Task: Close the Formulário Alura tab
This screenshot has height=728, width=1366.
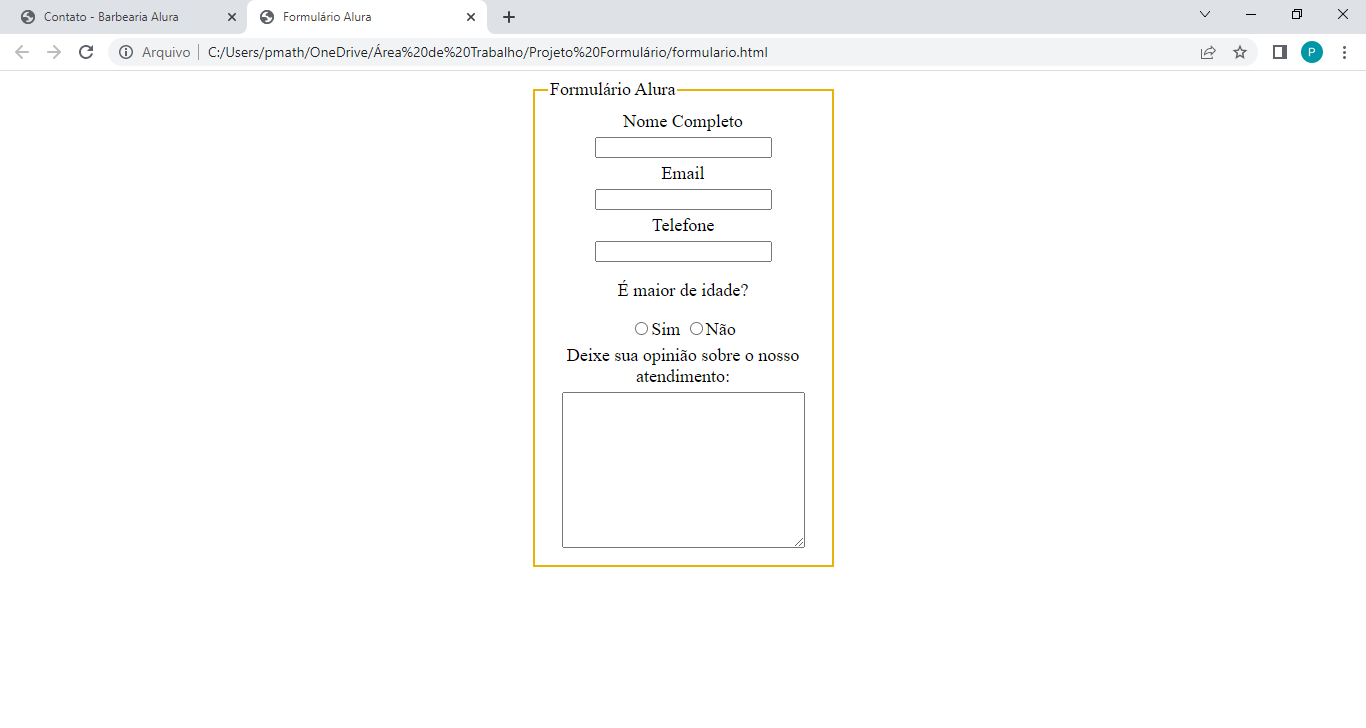Action: pyautogui.click(x=471, y=17)
